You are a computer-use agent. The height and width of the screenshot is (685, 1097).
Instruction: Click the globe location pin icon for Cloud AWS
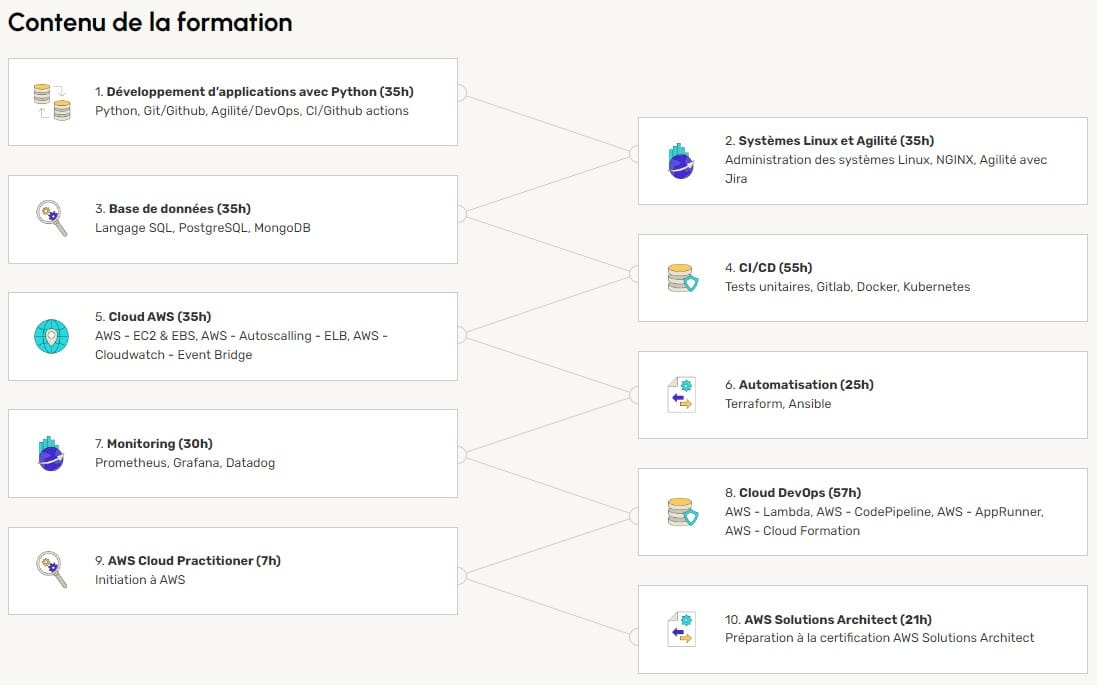tap(52, 336)
